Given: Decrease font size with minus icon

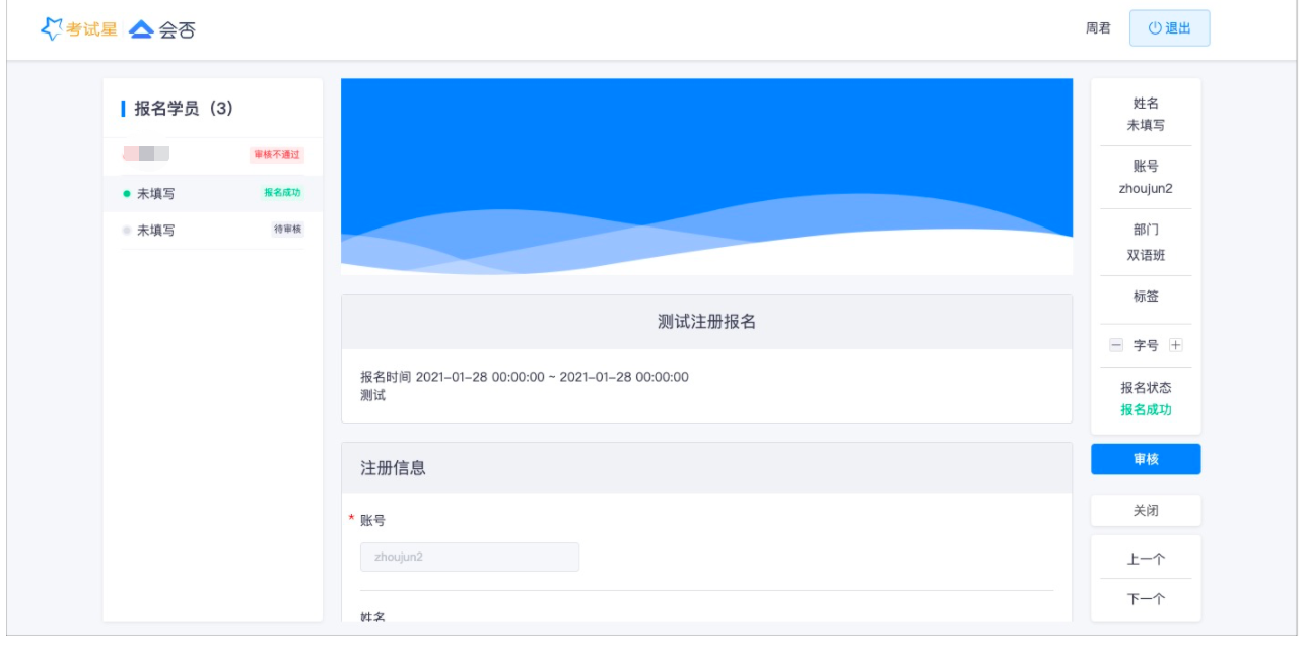Looking at the screenshot, I should click(1116, 345).
